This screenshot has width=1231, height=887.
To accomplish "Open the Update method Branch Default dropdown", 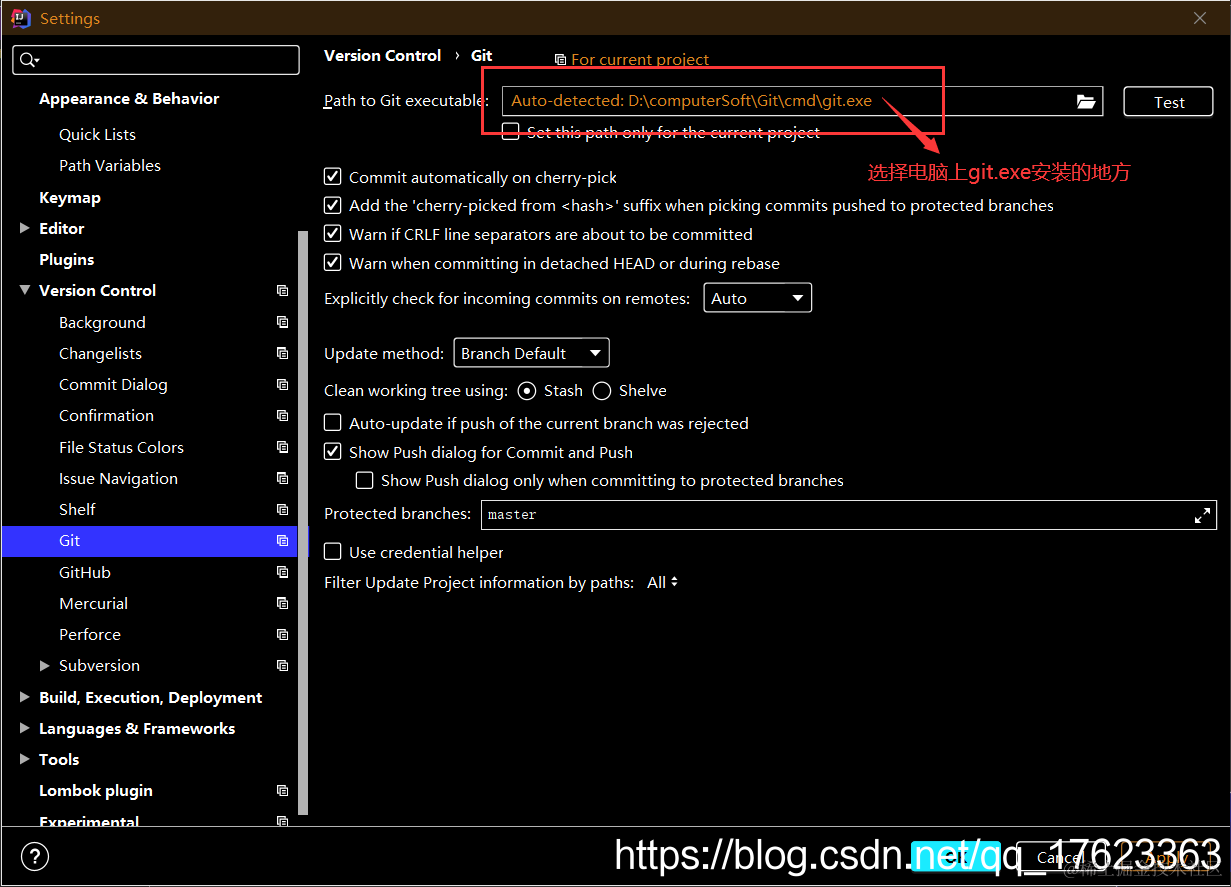I will pyautogui.click(x=531, y=353).
